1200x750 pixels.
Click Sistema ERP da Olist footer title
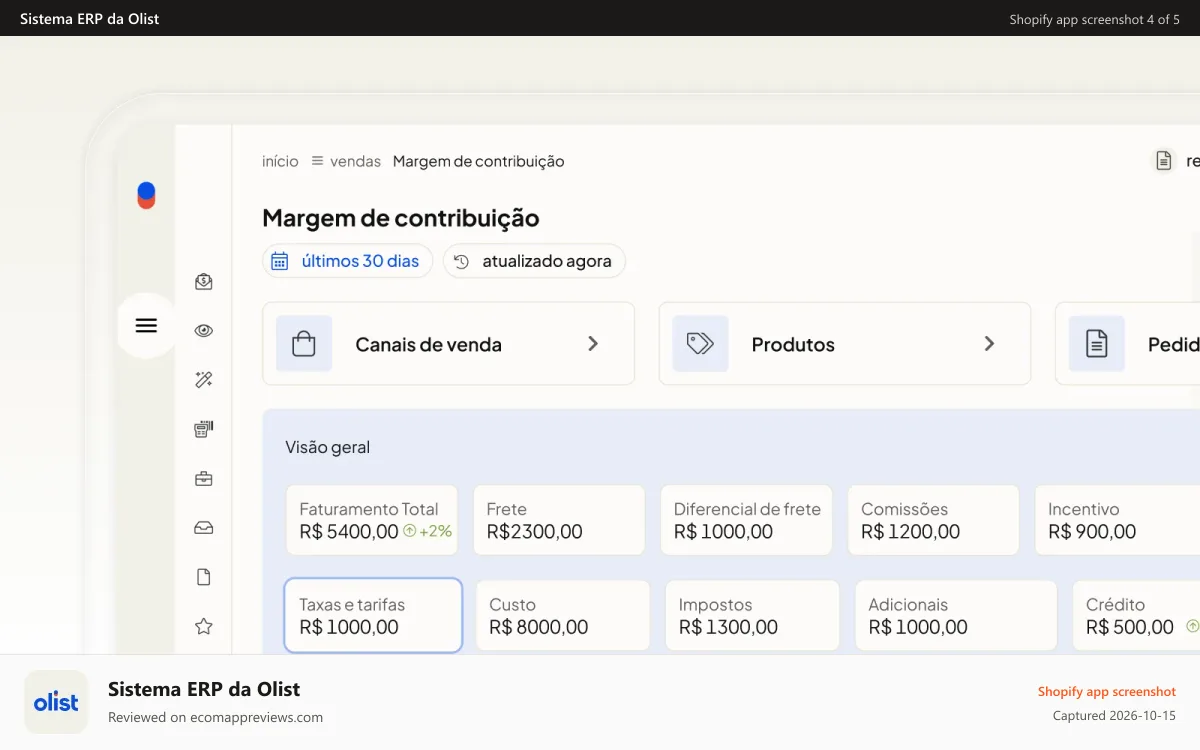click(204, 689)
